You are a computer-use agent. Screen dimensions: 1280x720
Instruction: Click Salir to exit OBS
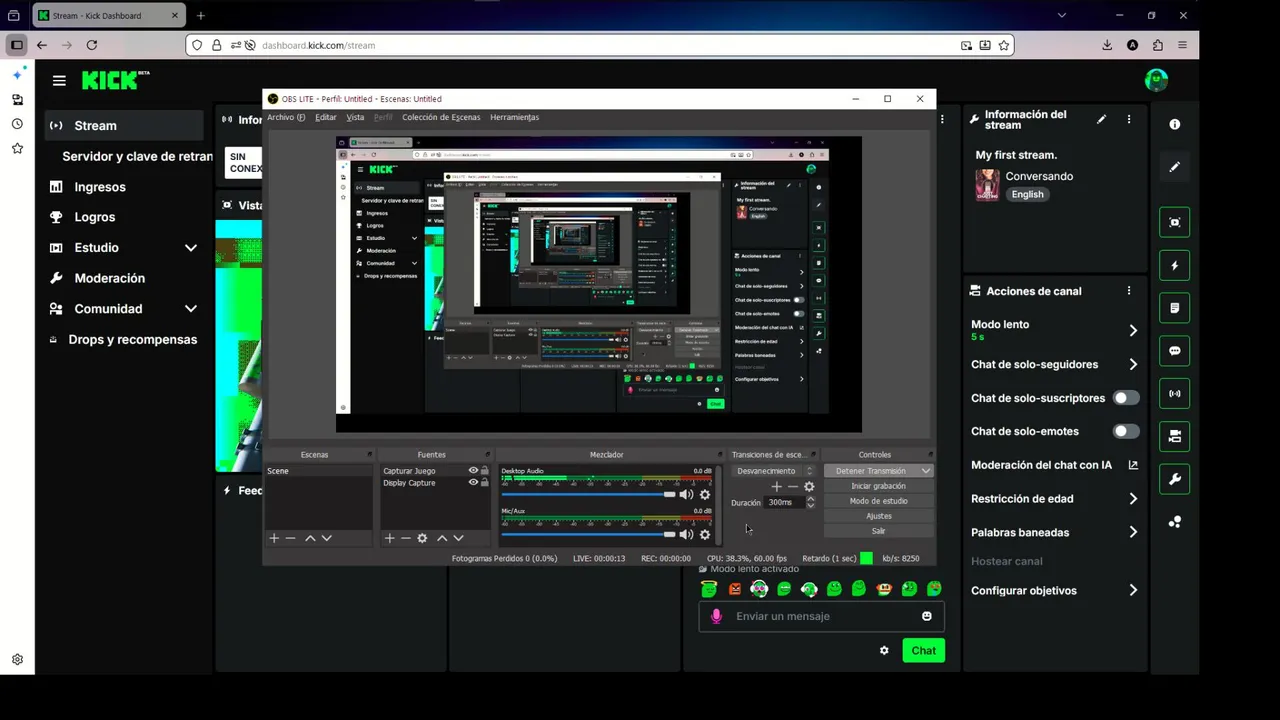coord(878,531)
